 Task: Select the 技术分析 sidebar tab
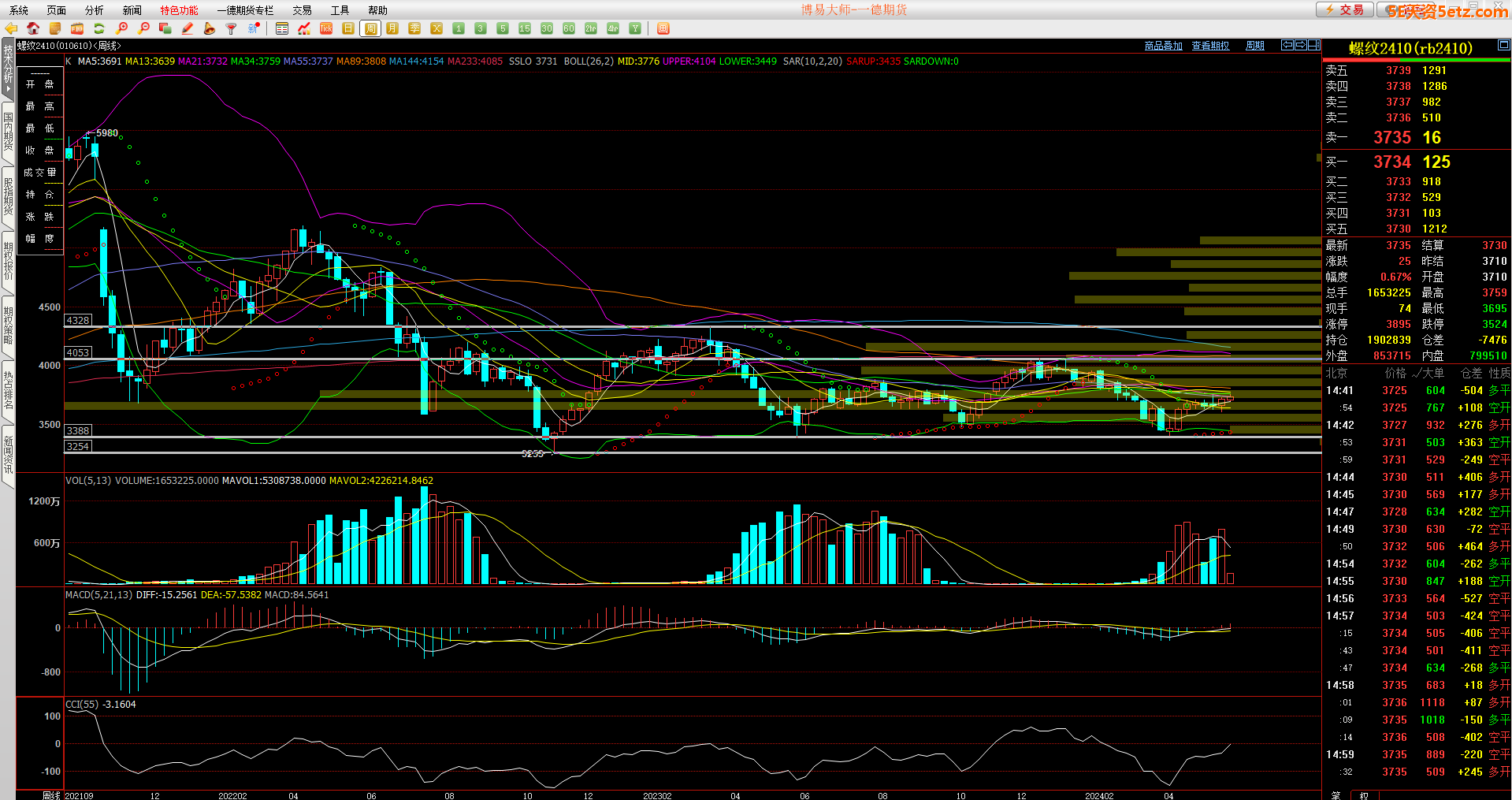click(x=8, y=68)
